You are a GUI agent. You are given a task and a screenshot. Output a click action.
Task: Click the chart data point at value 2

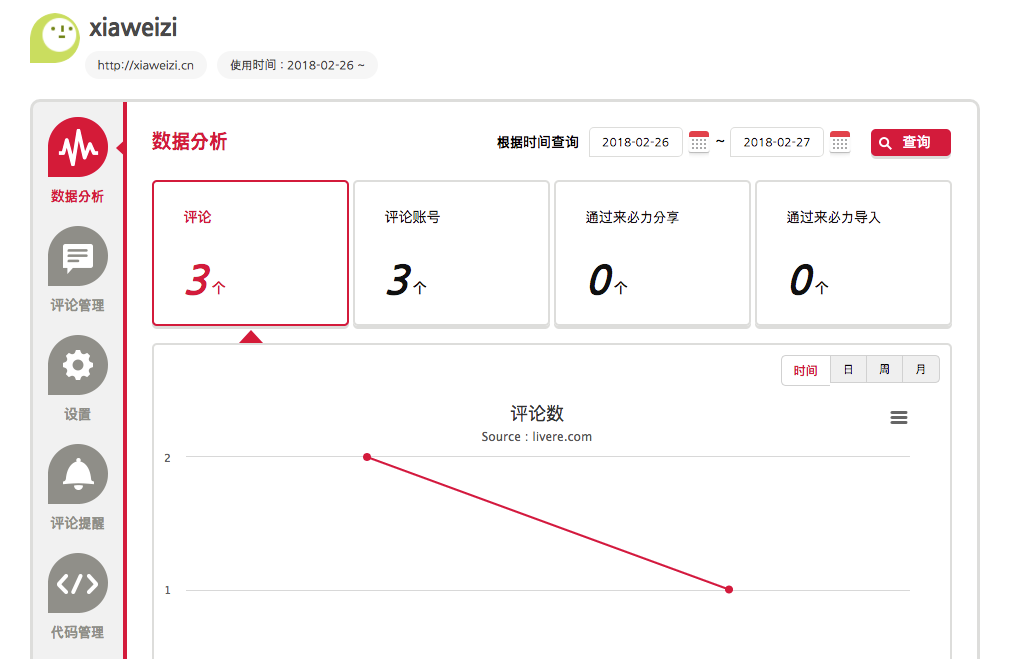(367, 457)
